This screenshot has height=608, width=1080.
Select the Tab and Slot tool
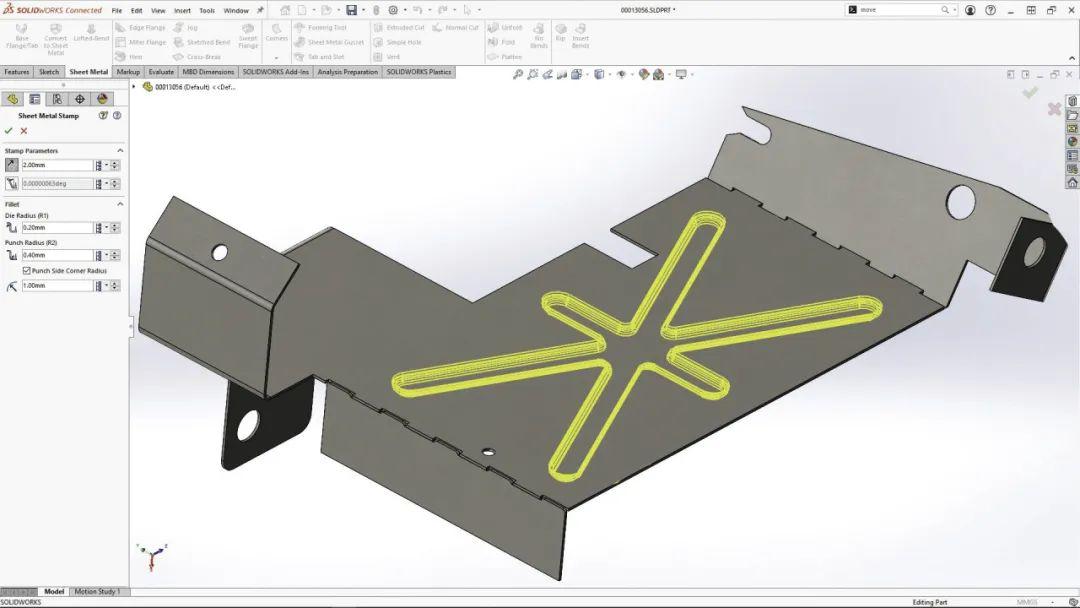tap(324, 57)
